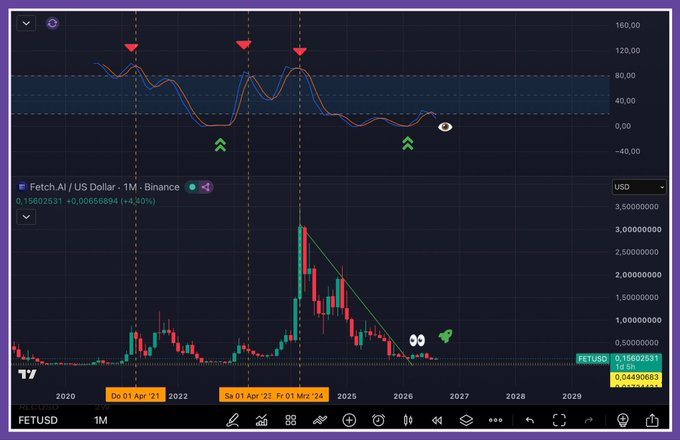Click the Fr 01 Mrz '24 date label
This screenshot has height=440, width=680.
click(x=300, y=395)
